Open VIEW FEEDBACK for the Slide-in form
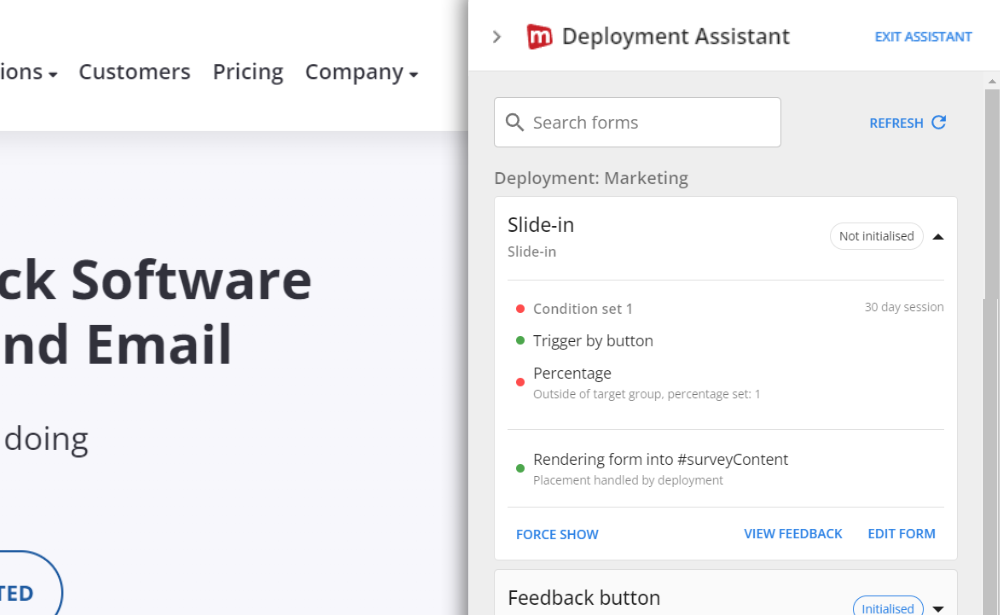Viewport: 1000px width, 615px height. [793, 534]
